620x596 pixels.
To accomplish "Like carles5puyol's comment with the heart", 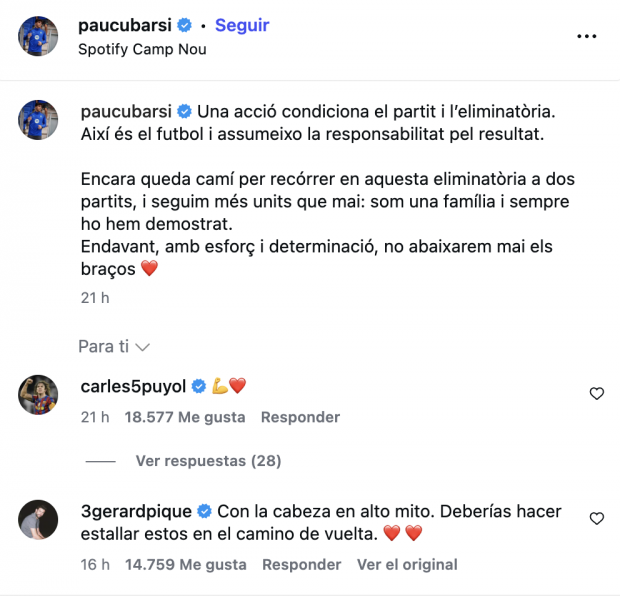I will coord(597,394).
